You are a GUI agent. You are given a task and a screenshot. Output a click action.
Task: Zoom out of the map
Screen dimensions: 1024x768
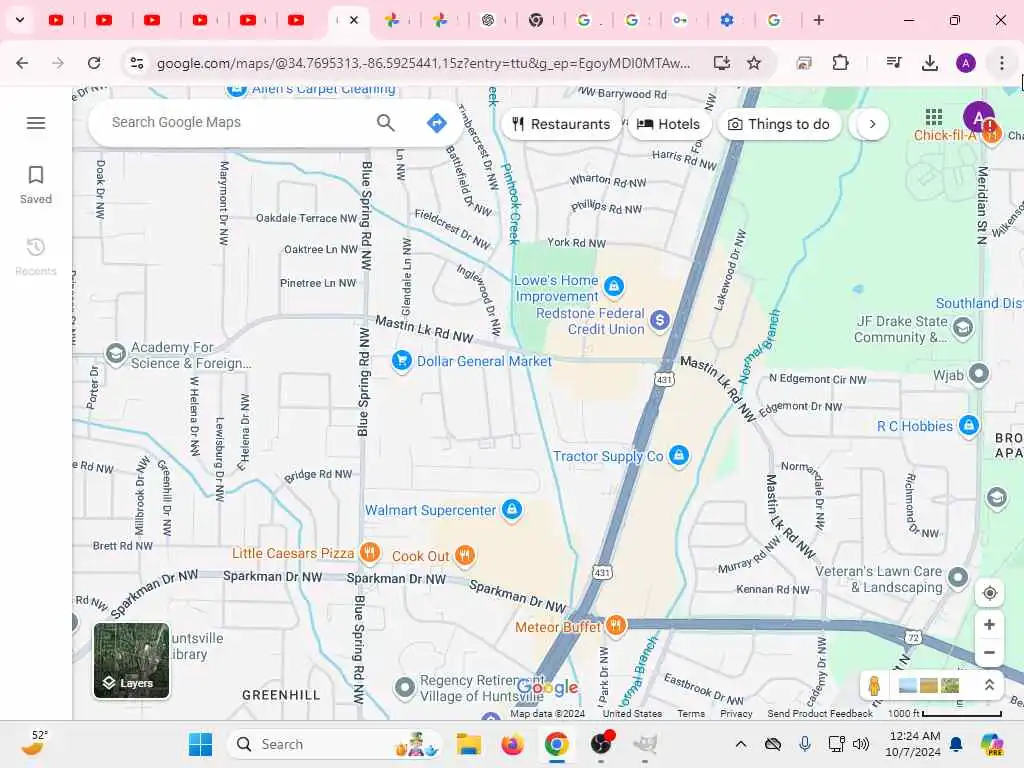point(989,652)
